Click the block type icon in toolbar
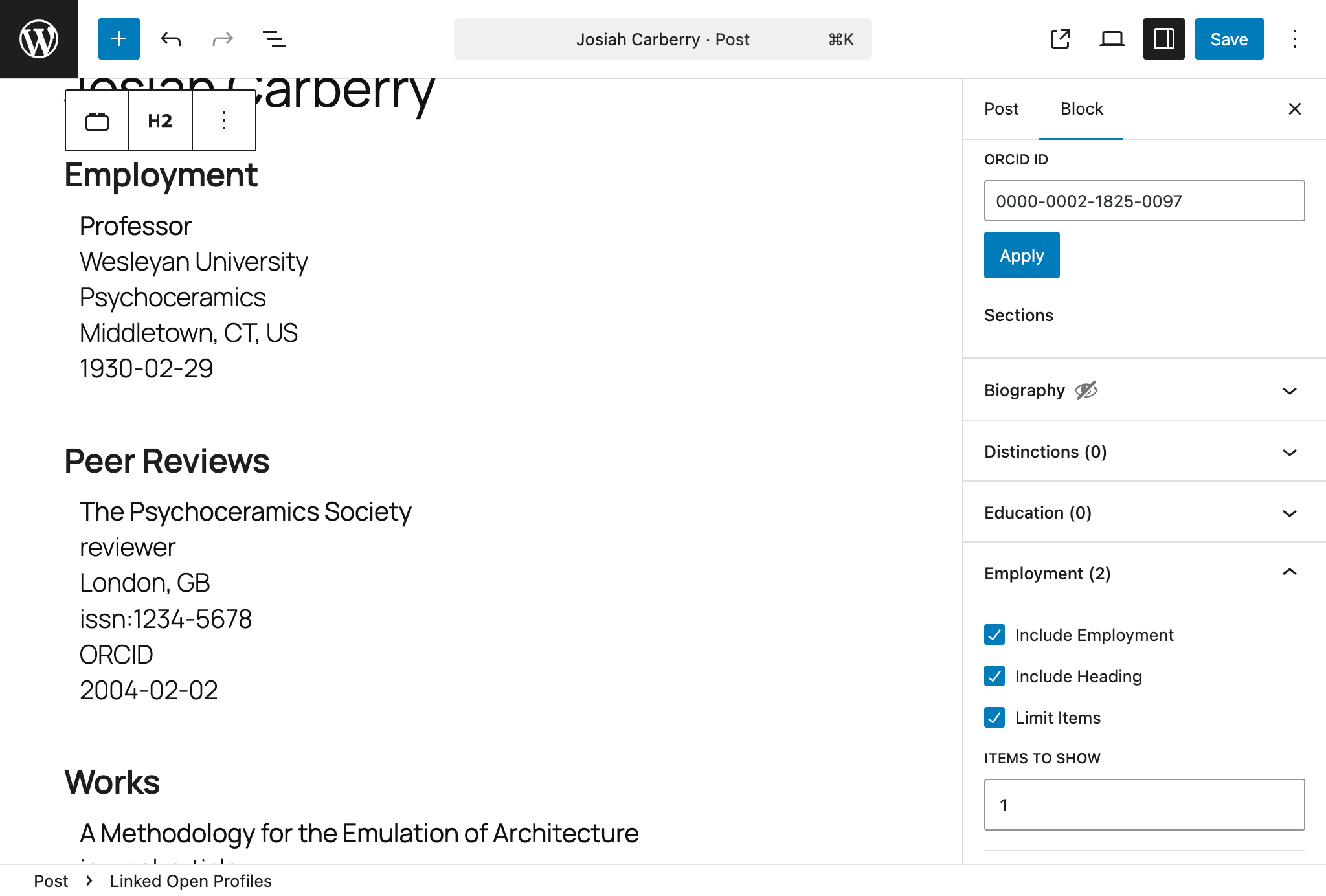This screenshot has height=896, width=1326. (x=97, y=121)
